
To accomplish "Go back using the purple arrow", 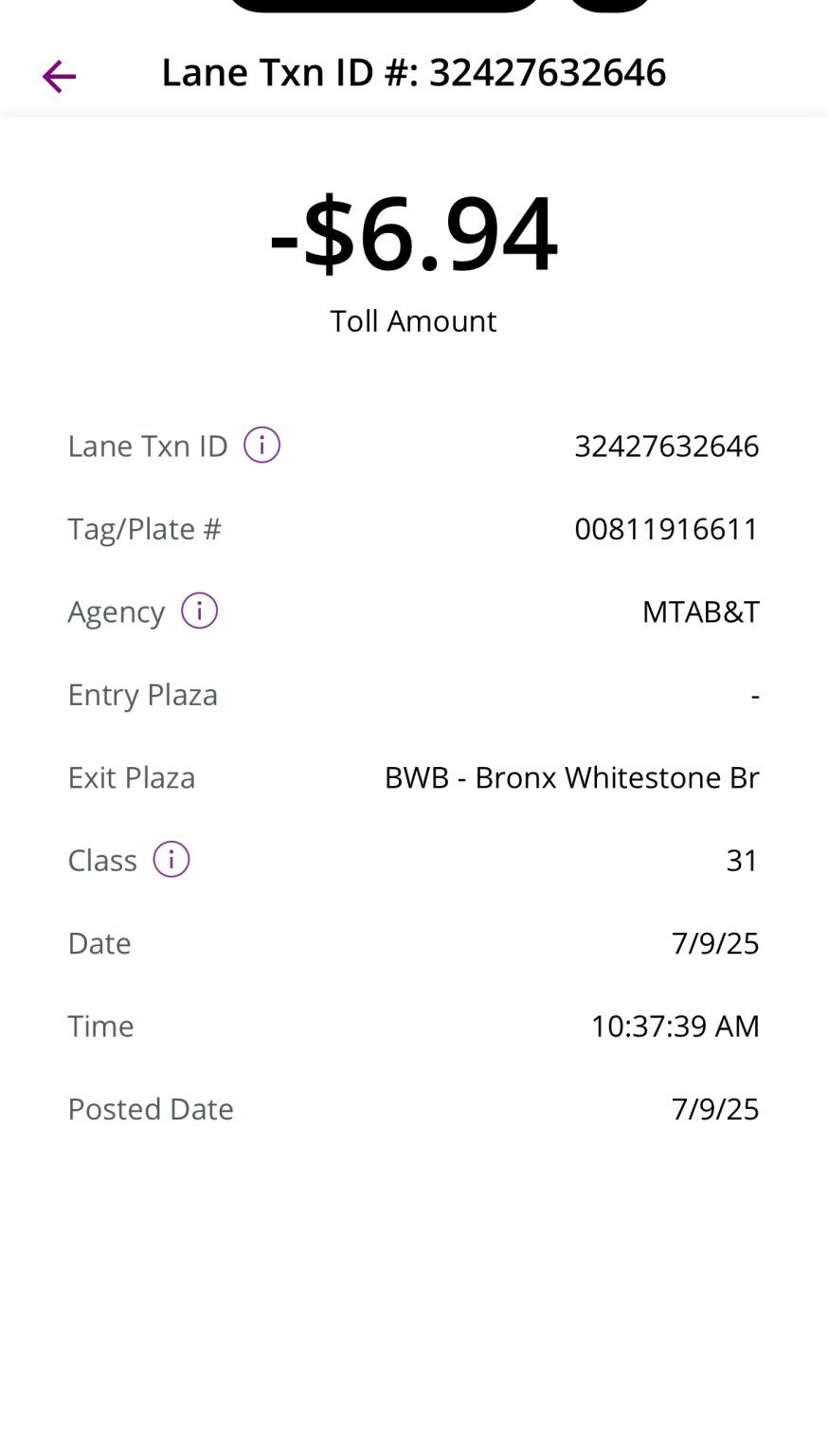I will [59, 76].
